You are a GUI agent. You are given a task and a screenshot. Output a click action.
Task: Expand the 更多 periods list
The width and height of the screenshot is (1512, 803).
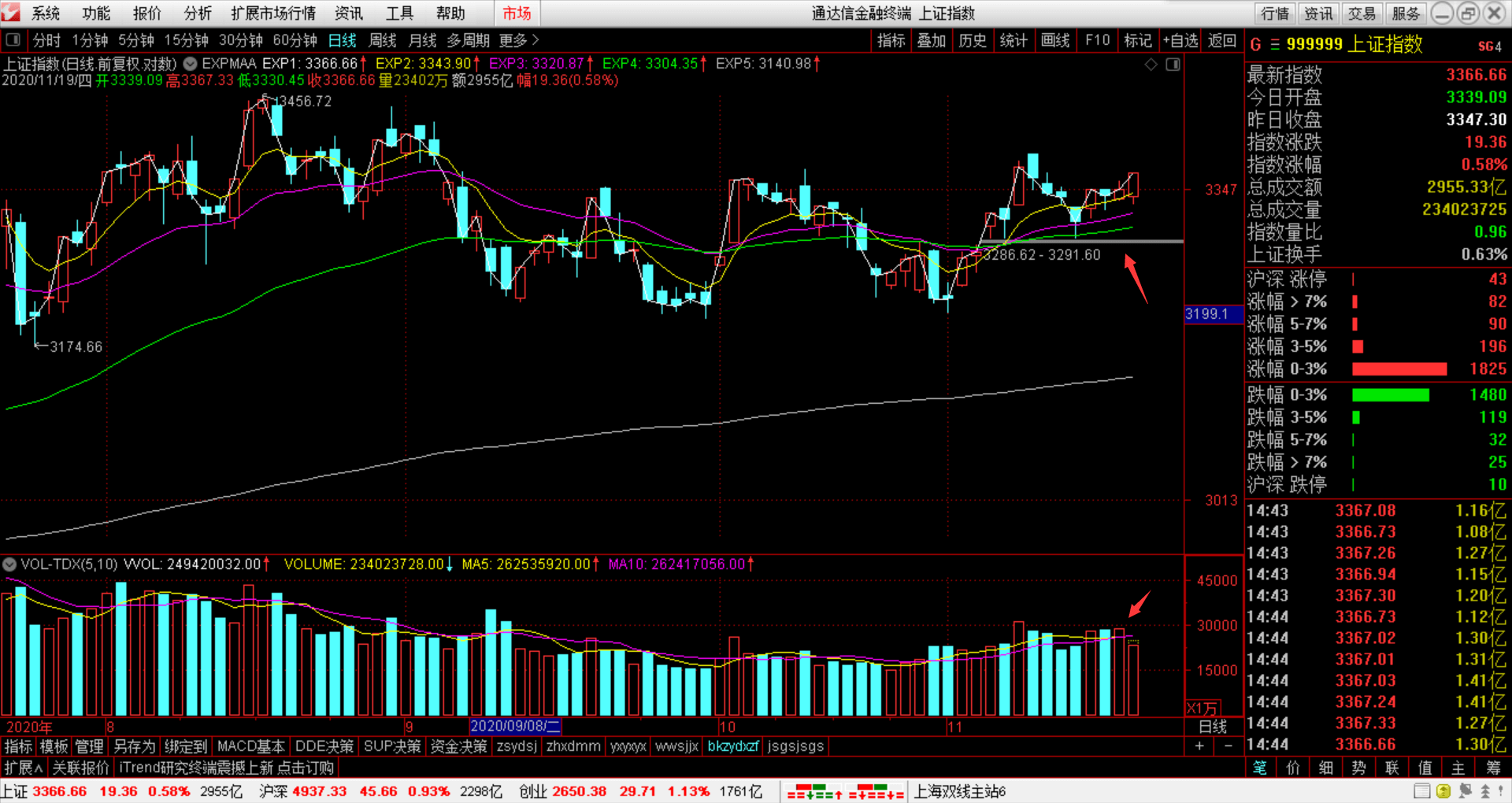tap(519, 40)
